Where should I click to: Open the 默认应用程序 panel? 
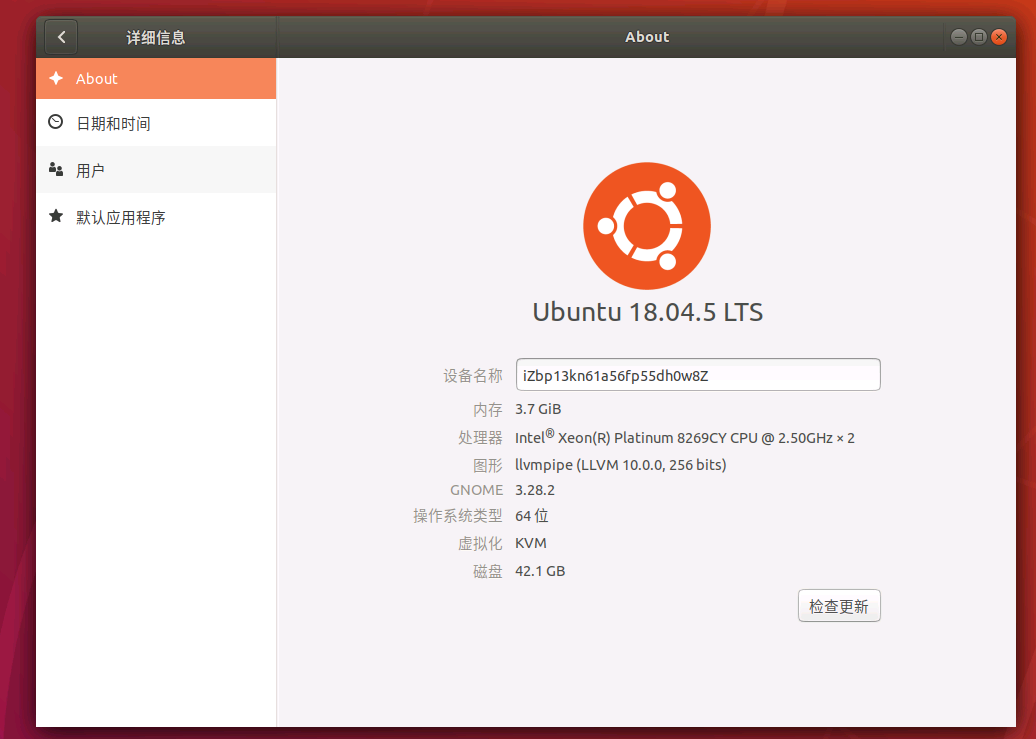click(x=156, y=217)
